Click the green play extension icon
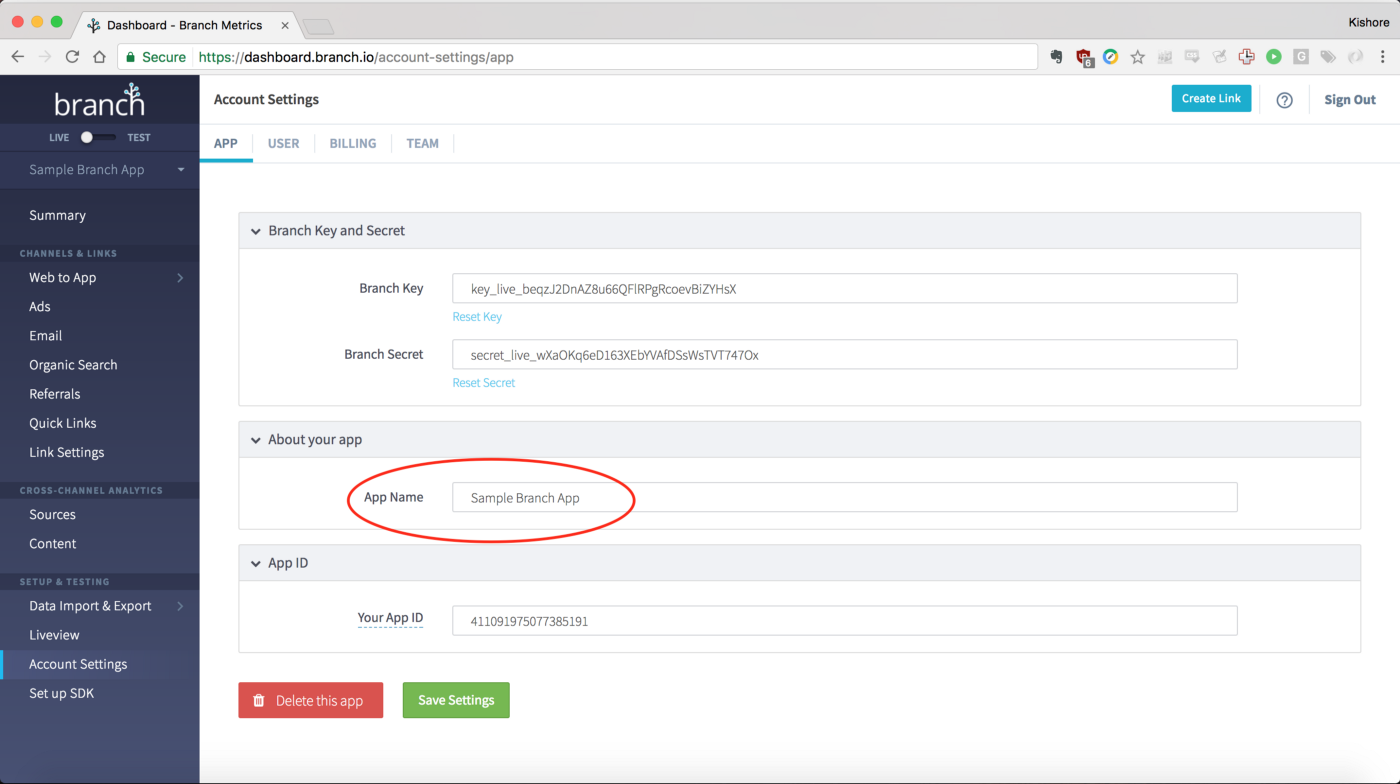1400x784 pixels. pos(1274,57)
